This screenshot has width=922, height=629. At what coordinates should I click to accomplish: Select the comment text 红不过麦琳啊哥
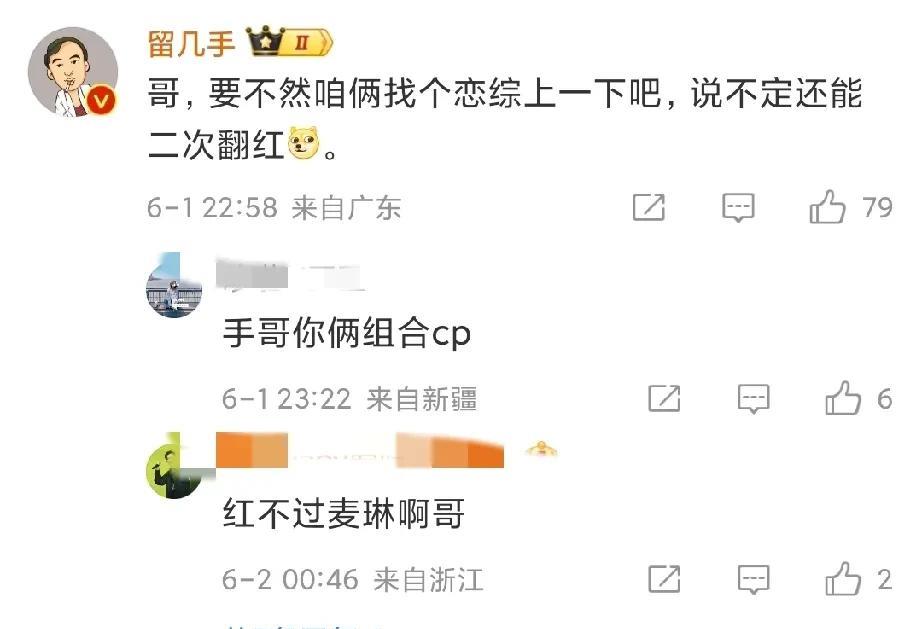click(x=344, y=513)
